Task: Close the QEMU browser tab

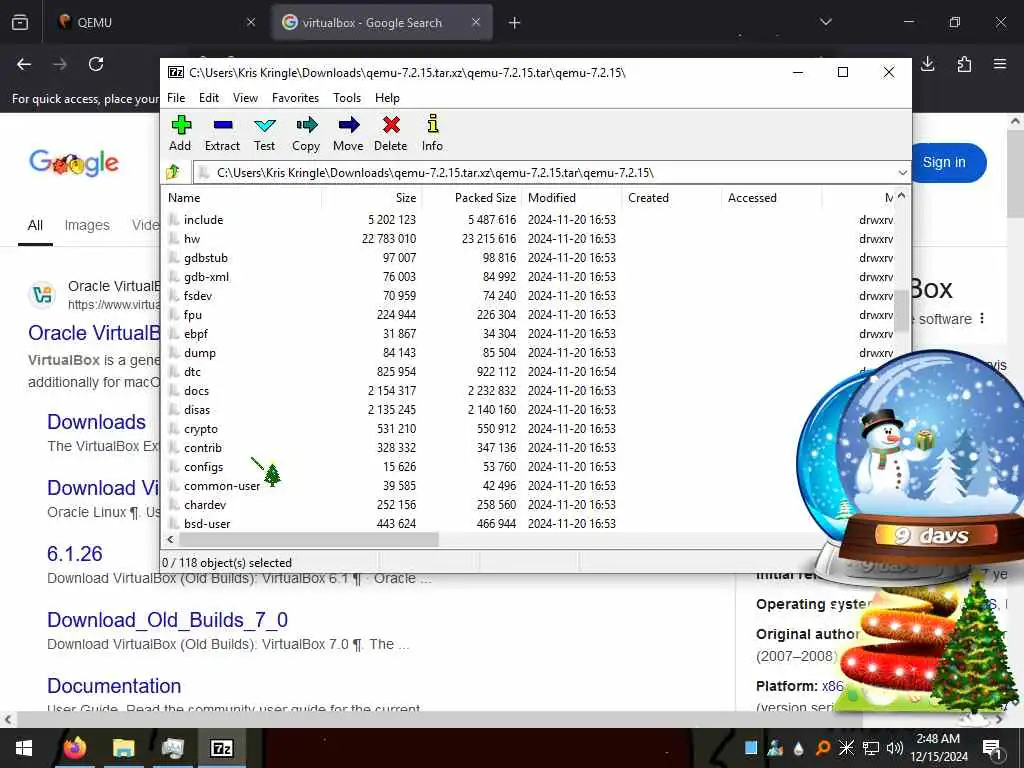Action: [x=251, y=22]
